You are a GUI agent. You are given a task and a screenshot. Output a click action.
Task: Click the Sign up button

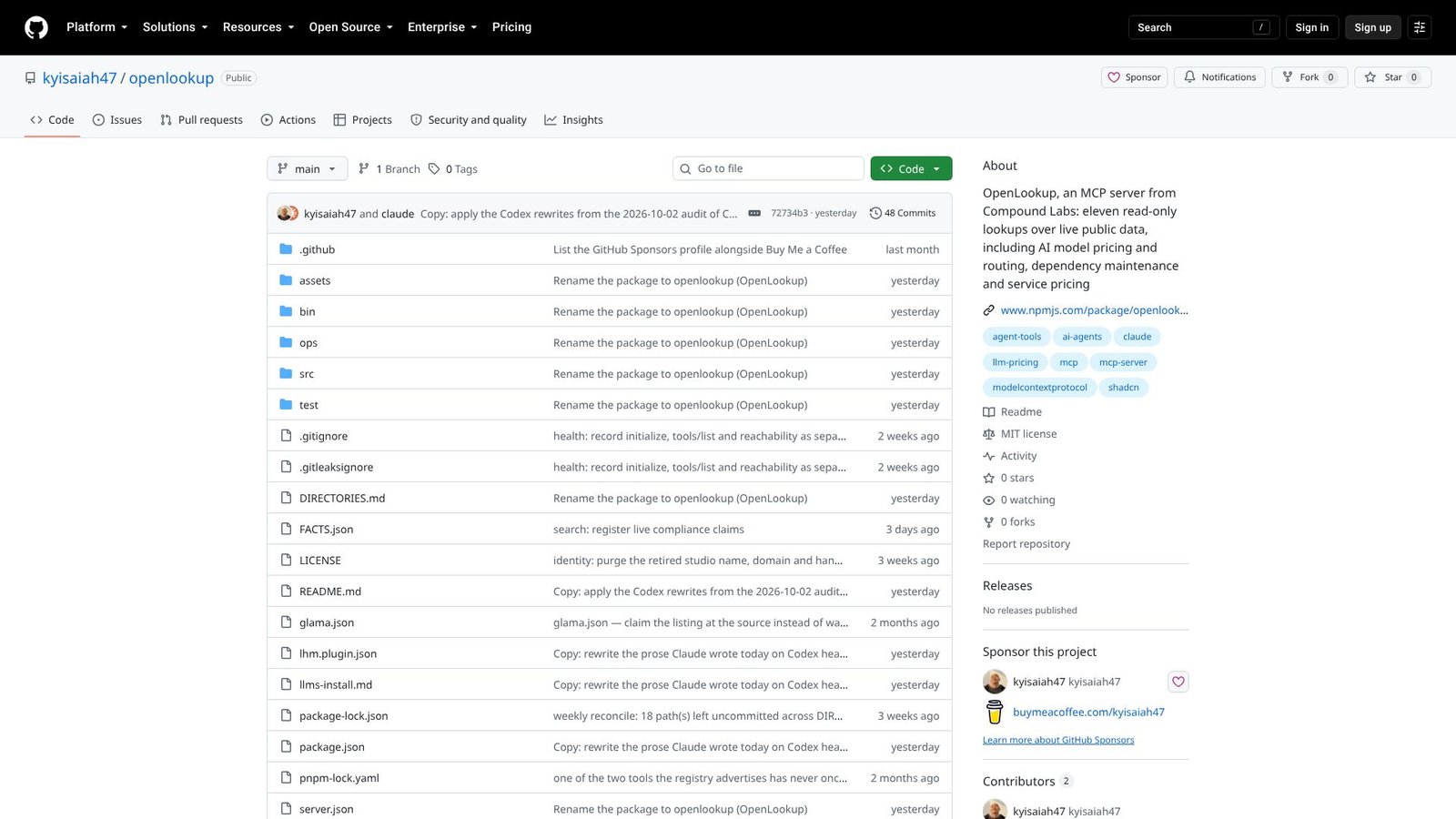1372,27
